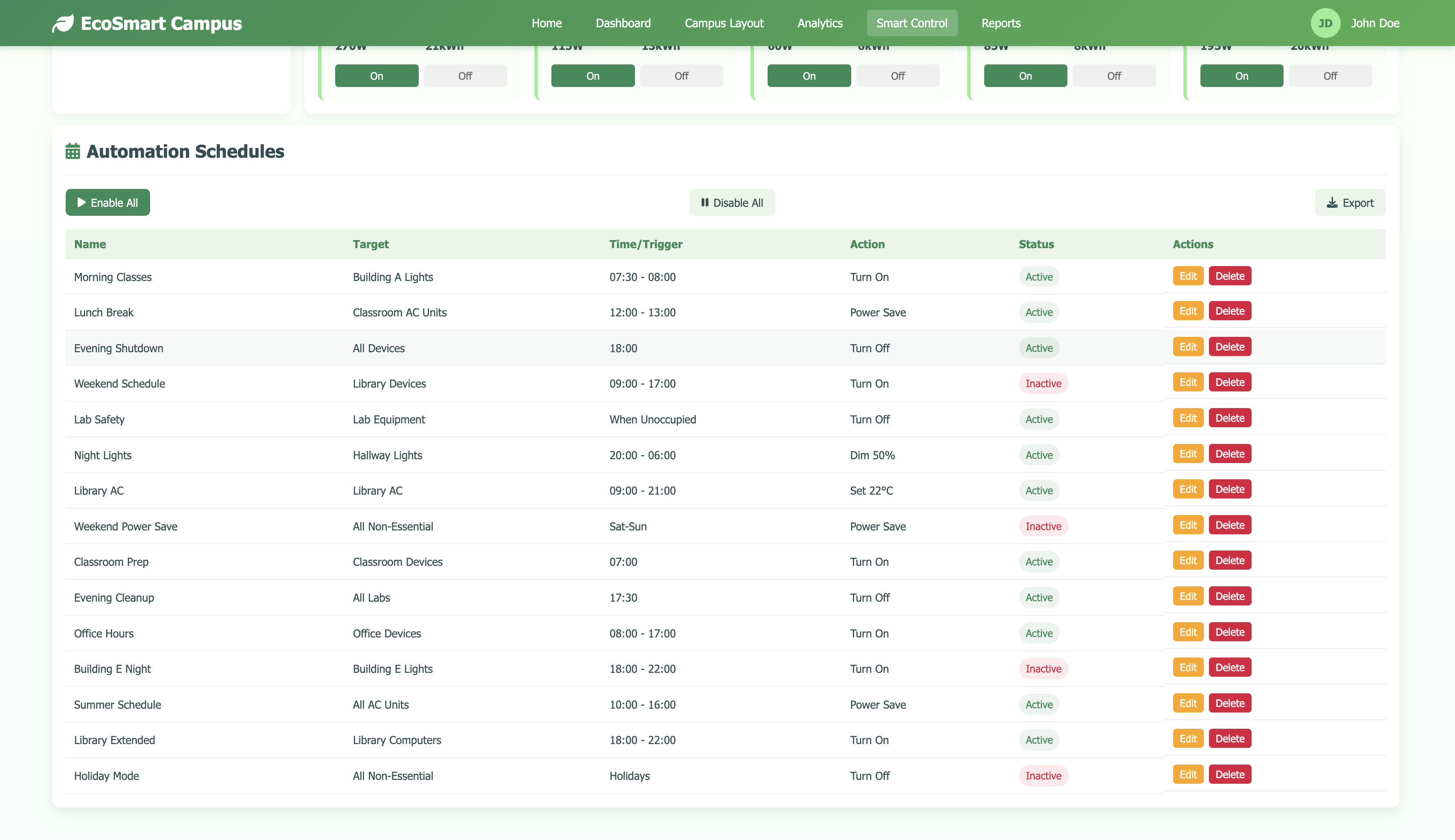The height and width of the screenshot is (840, 1455).
Task: Edit the Morning Classes schedule
Action: 1187,276
